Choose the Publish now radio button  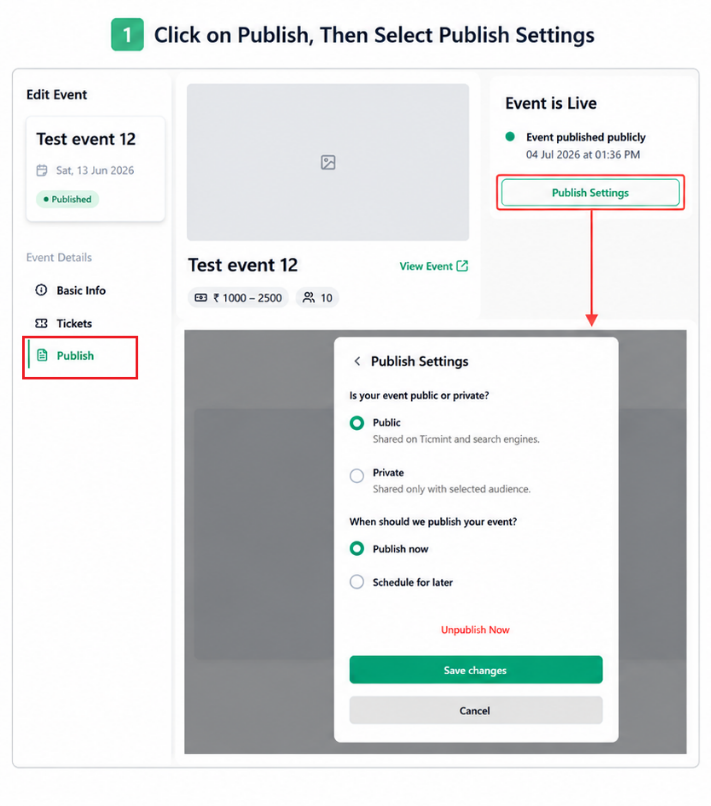tap(357, 548)
